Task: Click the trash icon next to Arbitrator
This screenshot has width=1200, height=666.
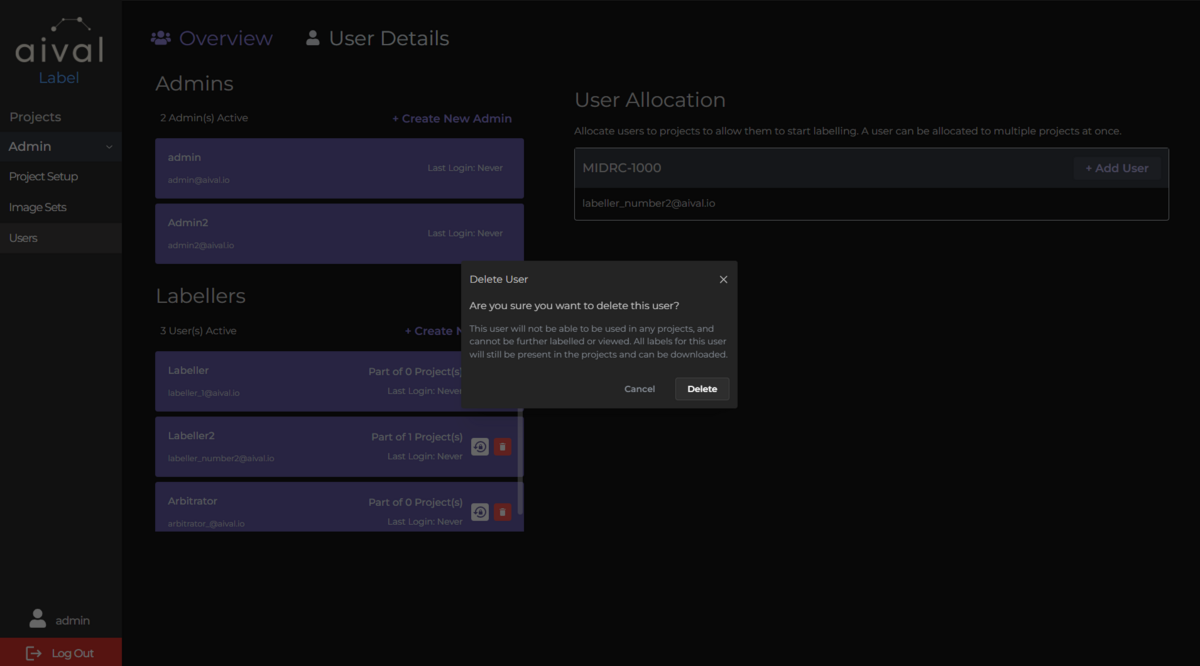Action: pos(502,511)
